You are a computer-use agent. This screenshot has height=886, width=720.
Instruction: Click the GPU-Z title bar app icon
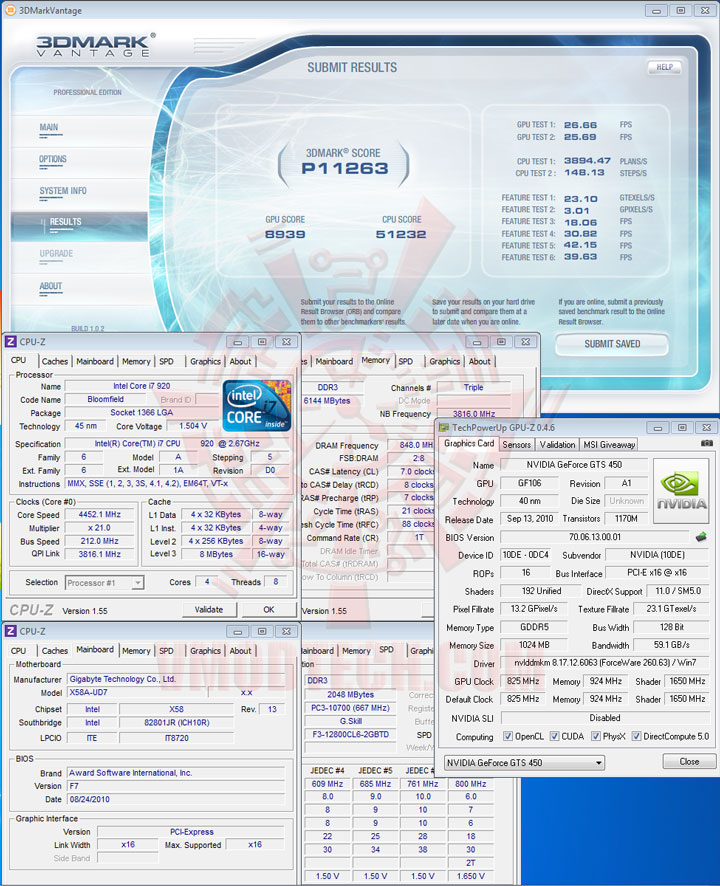coord(444,428)
